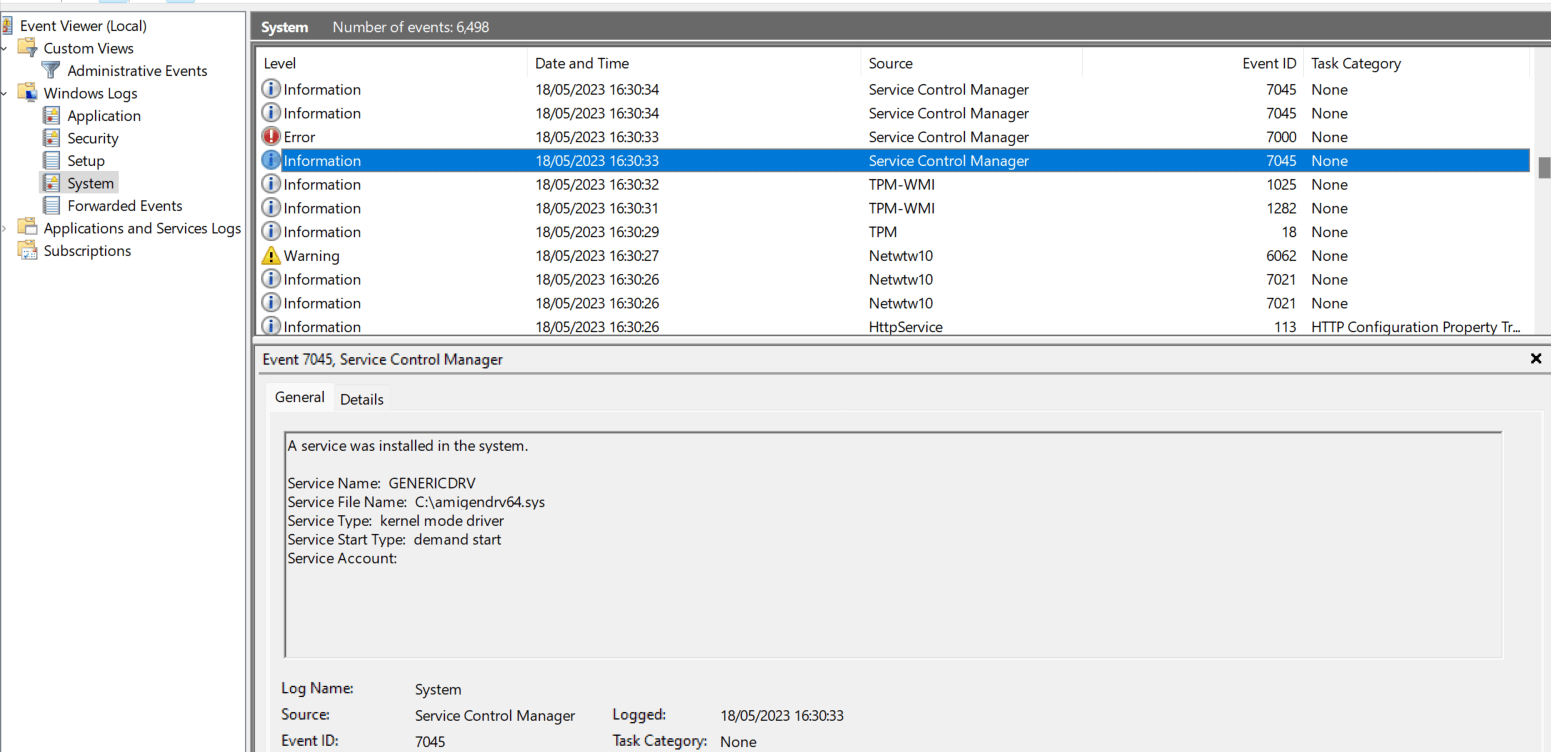The width and height of the screenshot is (1551, 752).
Task: Click the Logged date value in details
Action: point(782,716)
